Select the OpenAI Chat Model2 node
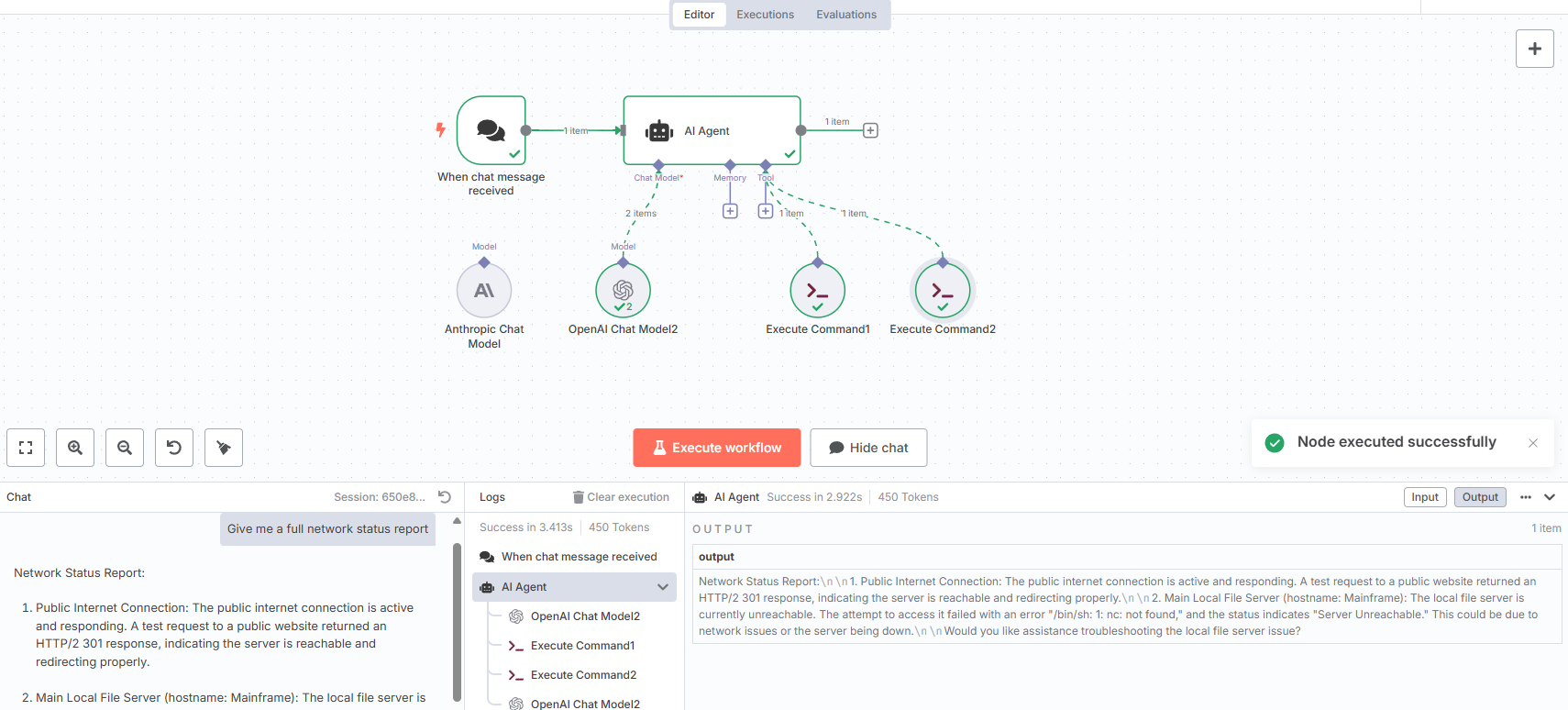Screen dimensions: 1568x710 (624, 290)
